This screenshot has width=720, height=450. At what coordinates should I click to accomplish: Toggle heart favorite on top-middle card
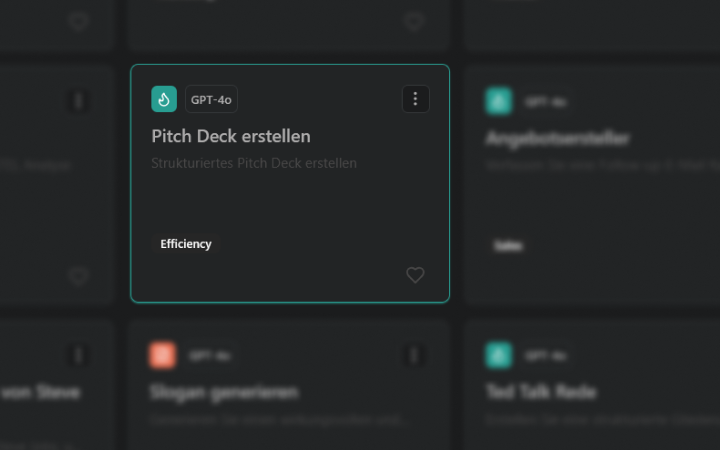point(414,21)
